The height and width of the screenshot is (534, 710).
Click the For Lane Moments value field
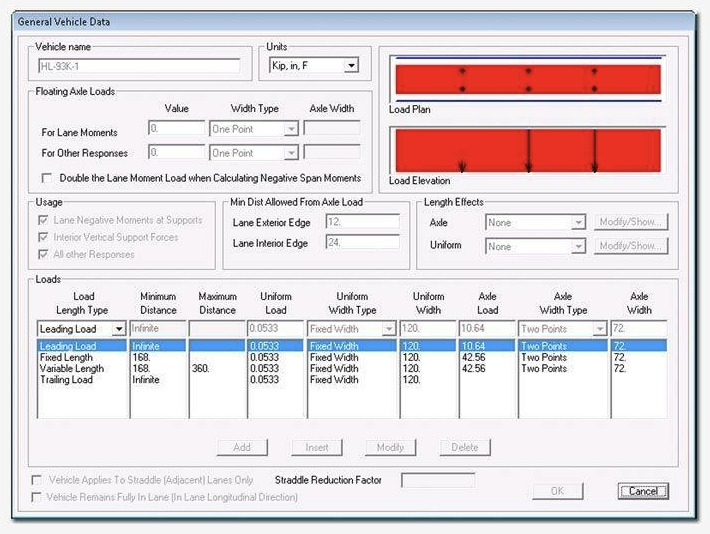click(177, 129)
